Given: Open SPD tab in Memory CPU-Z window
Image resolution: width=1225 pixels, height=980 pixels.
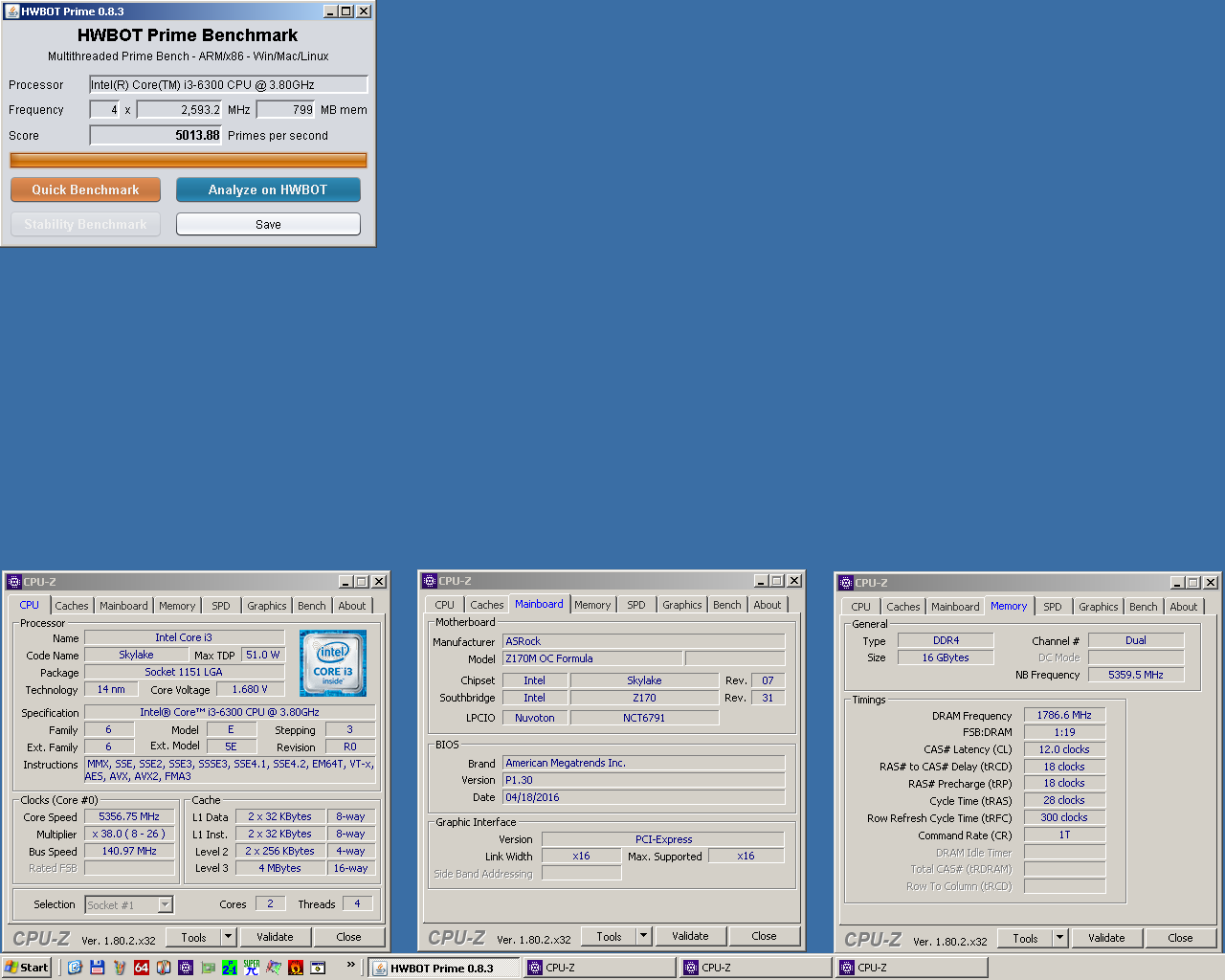Looking at the screenshot, I should pos(1053,607).
